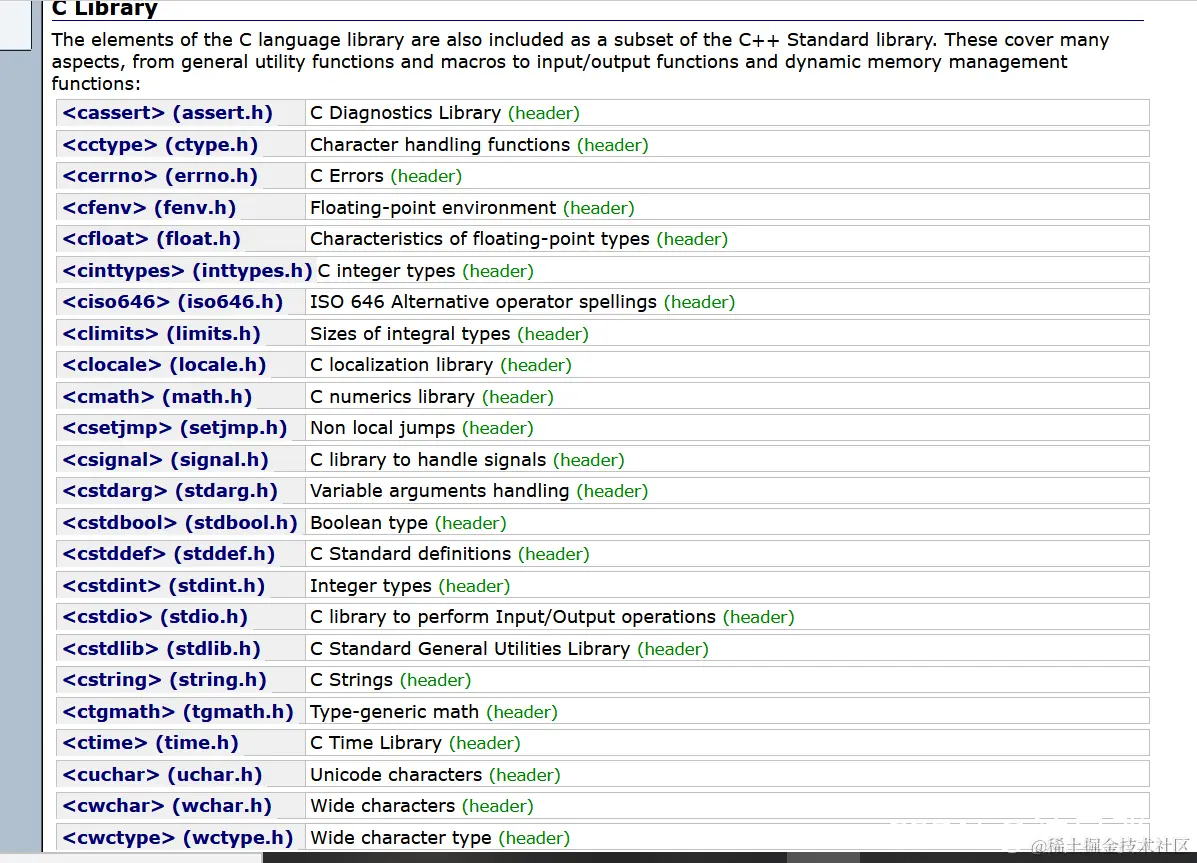1197x863 pixels.
Task: Open the <cstdio> (stdio.h) header link
Action: tap(155, 617)
